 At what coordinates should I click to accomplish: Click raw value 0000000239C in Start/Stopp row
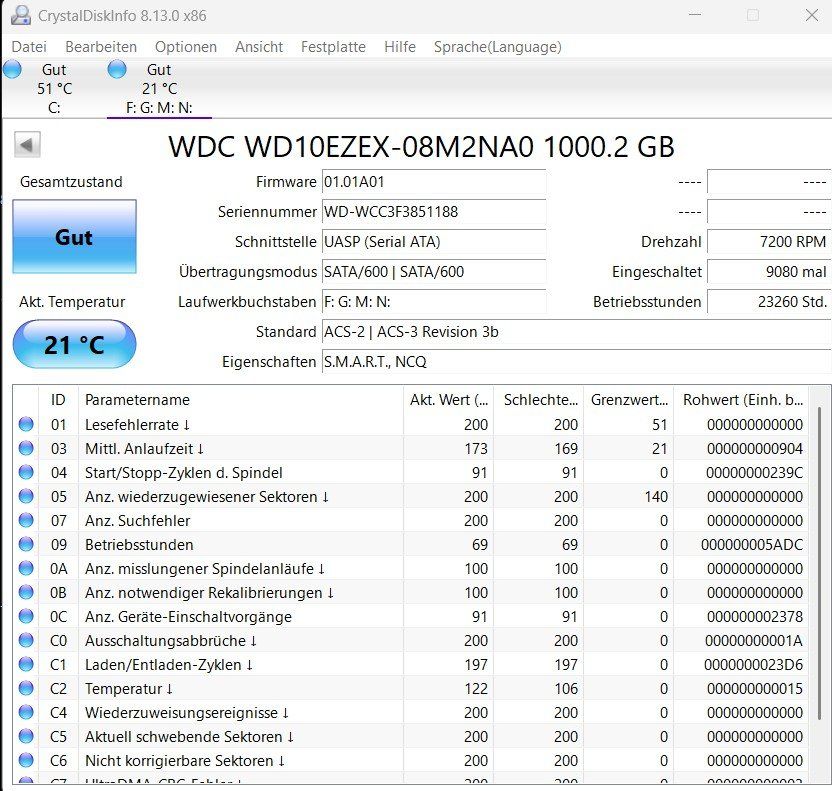click(754, 473)
